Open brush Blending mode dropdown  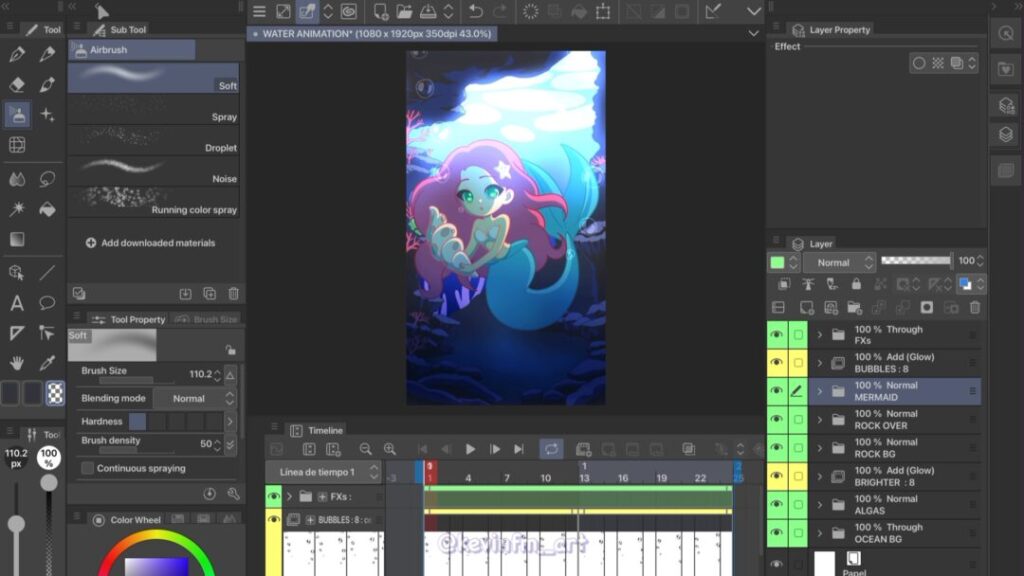click(x=194, y=398)
